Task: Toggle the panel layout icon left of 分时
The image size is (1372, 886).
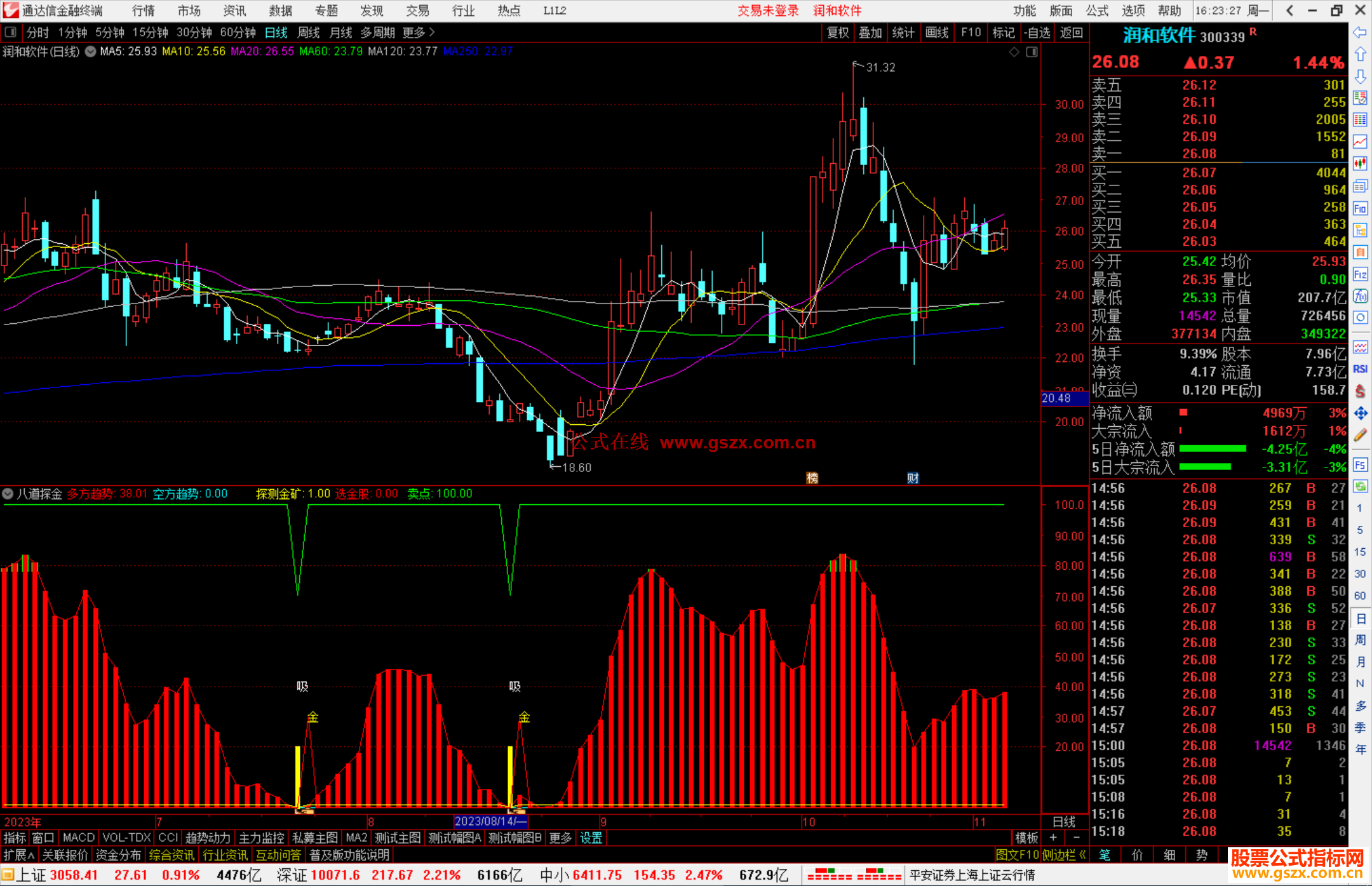Action: click(11, 32)
